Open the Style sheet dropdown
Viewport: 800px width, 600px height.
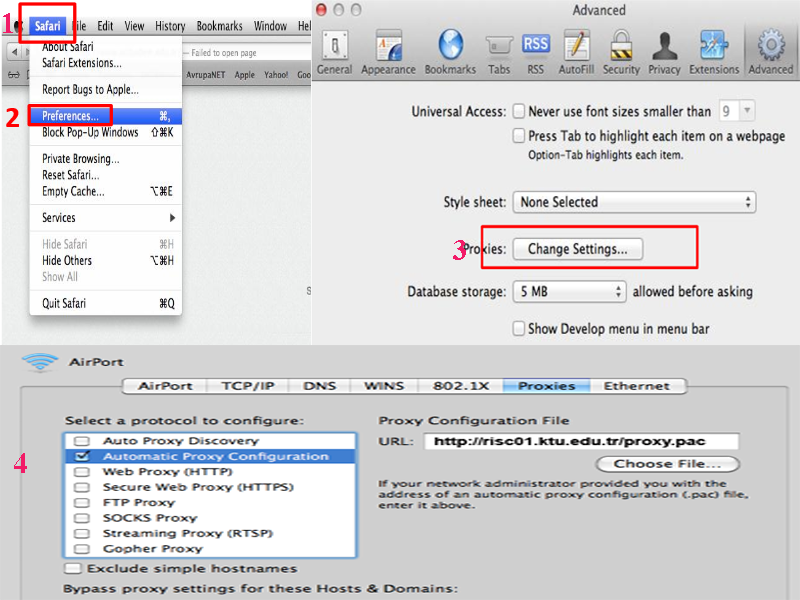coord(634,202)
